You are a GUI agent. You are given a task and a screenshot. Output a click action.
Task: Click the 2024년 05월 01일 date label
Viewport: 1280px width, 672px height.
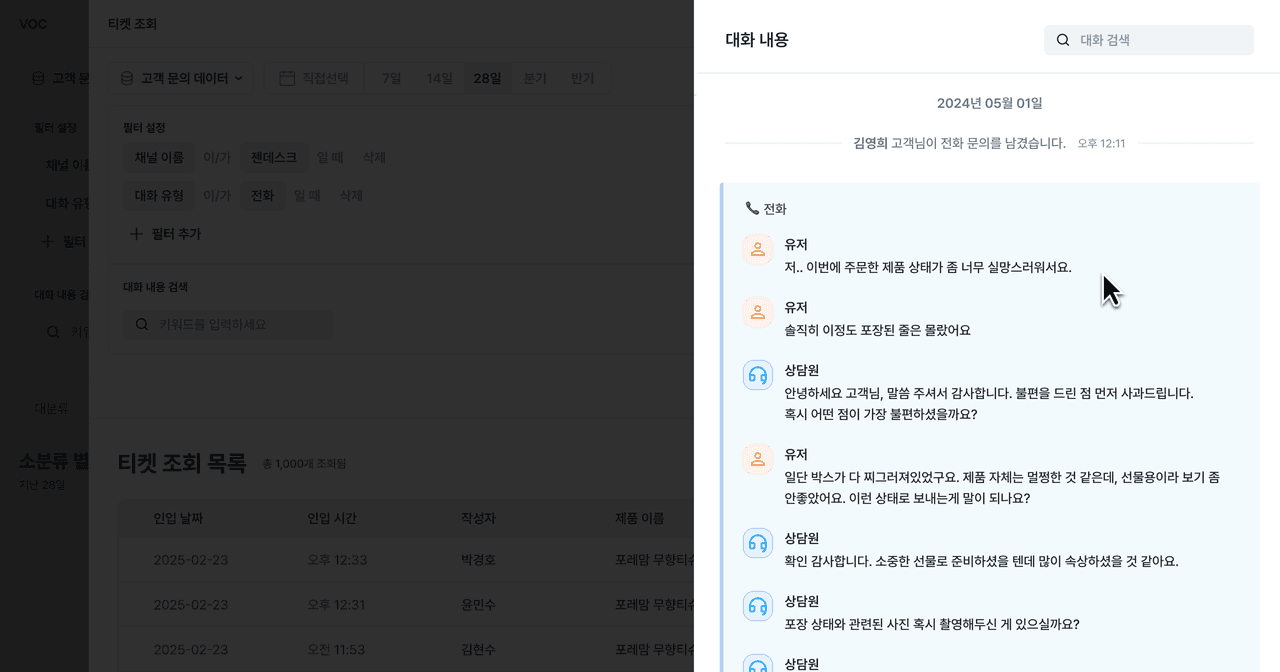(989, 103)
